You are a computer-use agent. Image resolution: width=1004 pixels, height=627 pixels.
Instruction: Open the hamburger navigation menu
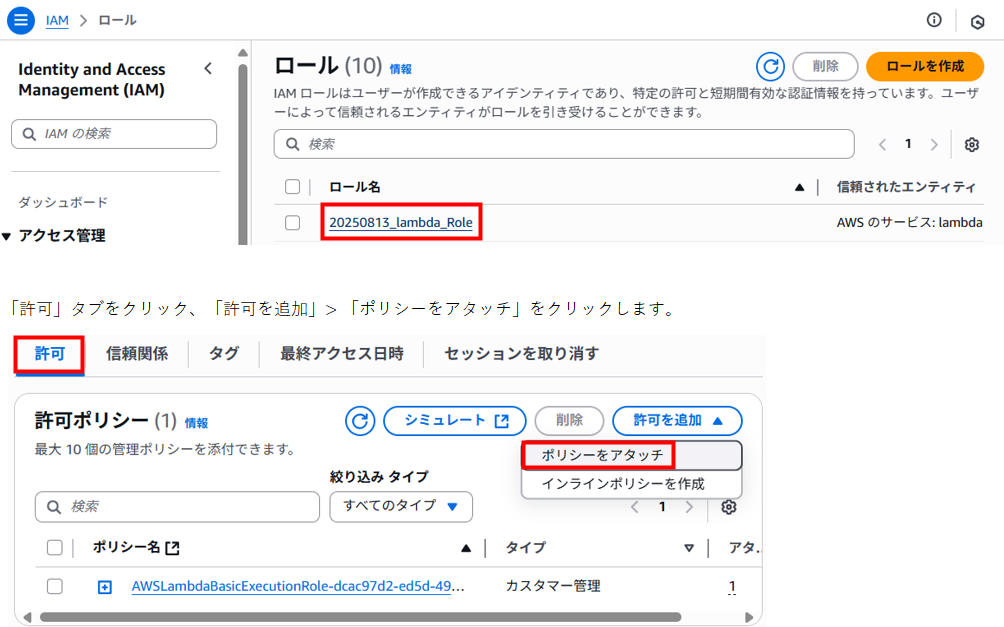coord(20,20)
